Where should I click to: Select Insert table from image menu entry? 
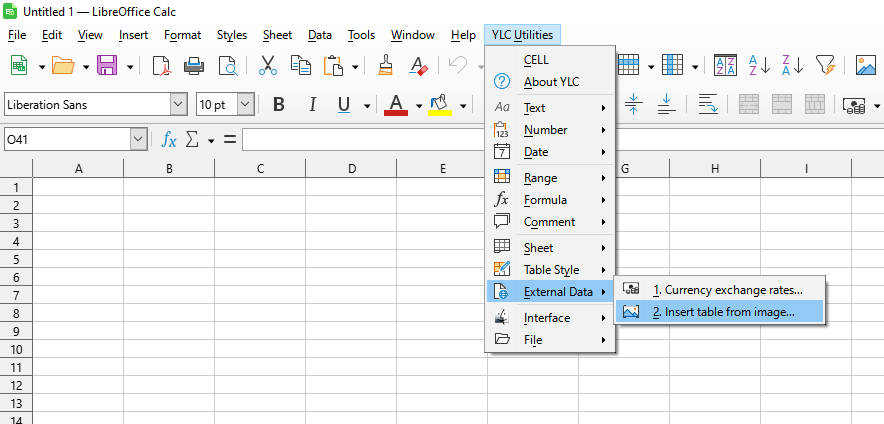tap(723, 312)
